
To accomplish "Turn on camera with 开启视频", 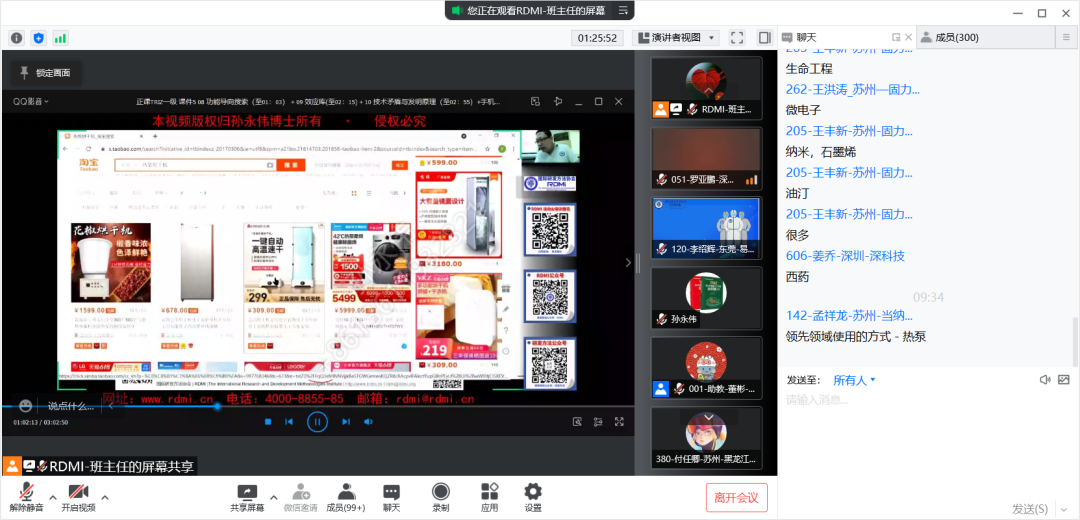I will pos(78,495).
